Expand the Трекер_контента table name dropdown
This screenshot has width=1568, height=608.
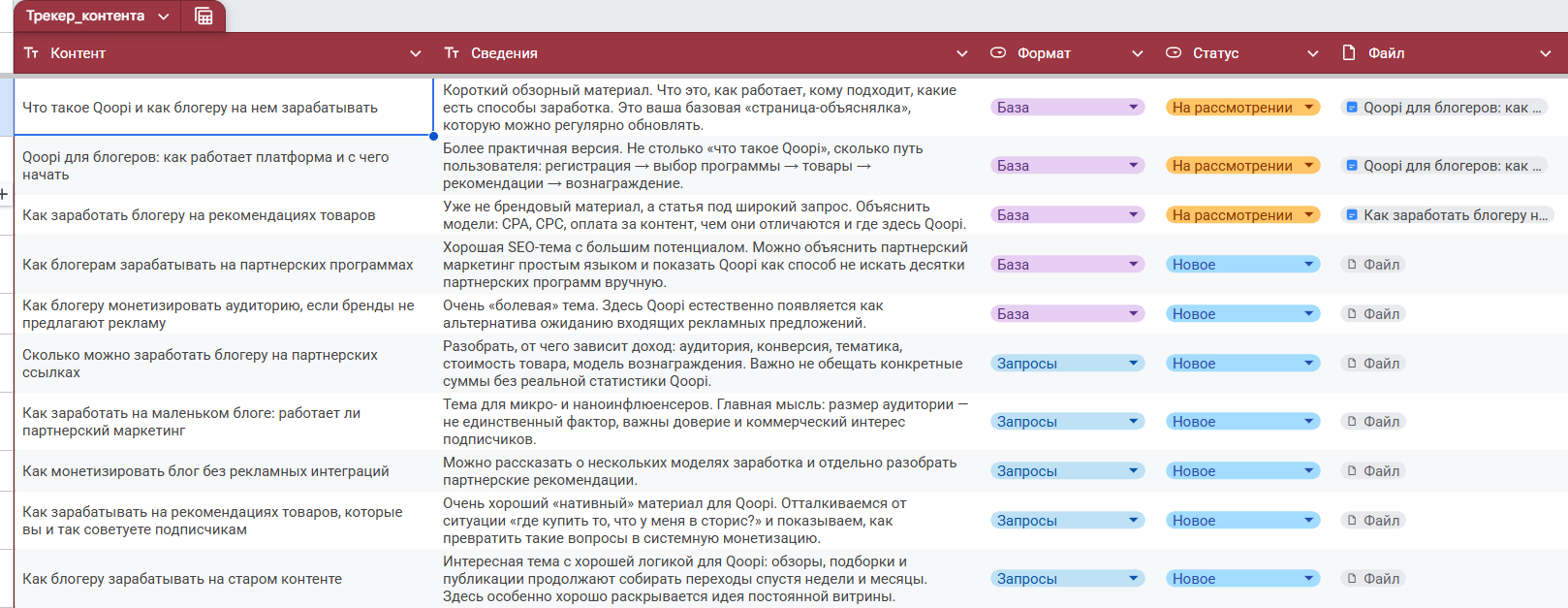tap(163, 16)
